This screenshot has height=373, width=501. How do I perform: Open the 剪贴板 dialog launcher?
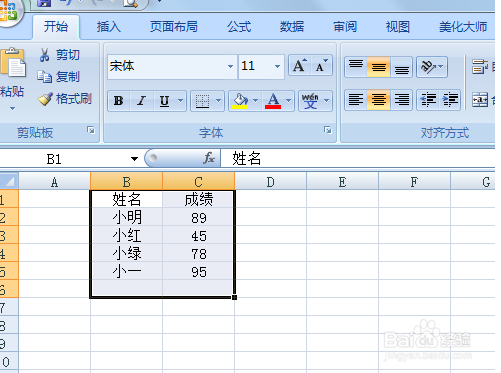(x=91, y=130)
